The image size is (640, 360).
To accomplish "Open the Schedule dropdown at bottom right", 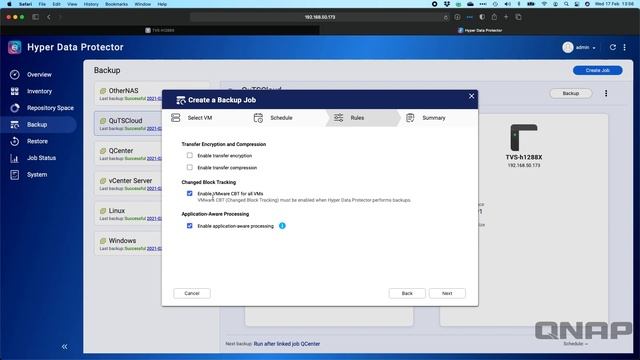I will 576,344.
